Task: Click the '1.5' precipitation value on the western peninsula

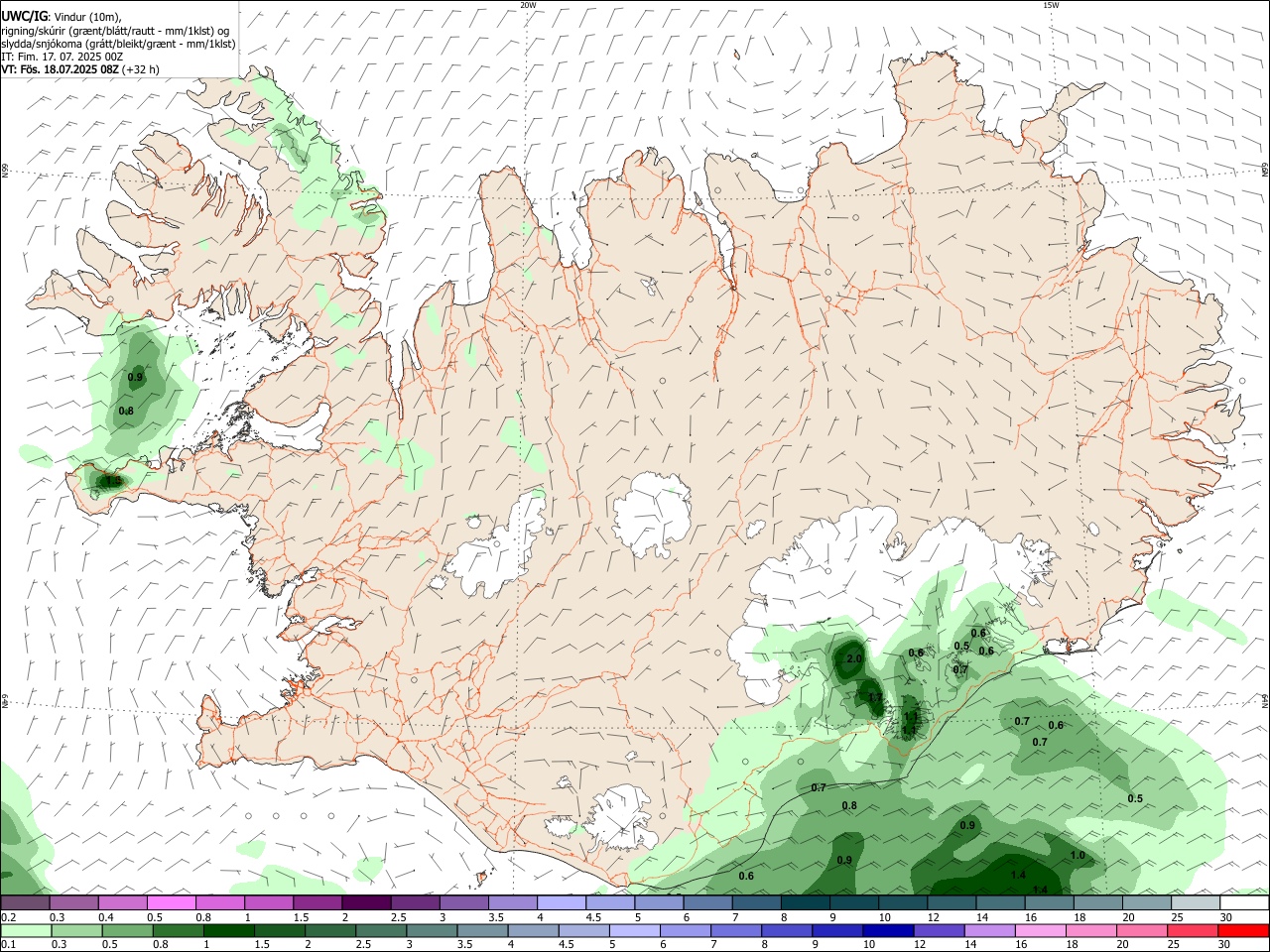Action: click(112, 481)
